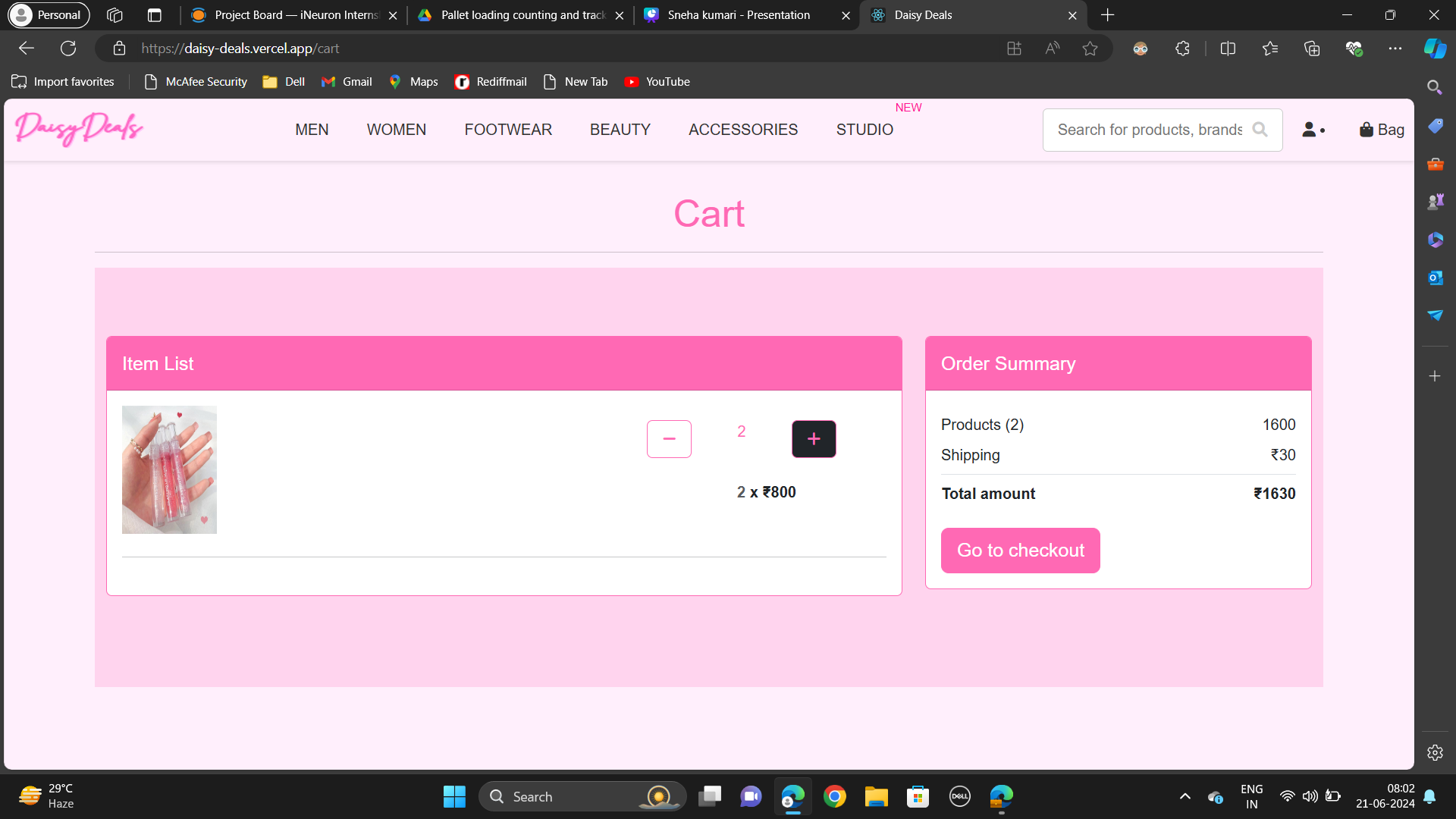Open the user account menu icon

(1313, 130)
